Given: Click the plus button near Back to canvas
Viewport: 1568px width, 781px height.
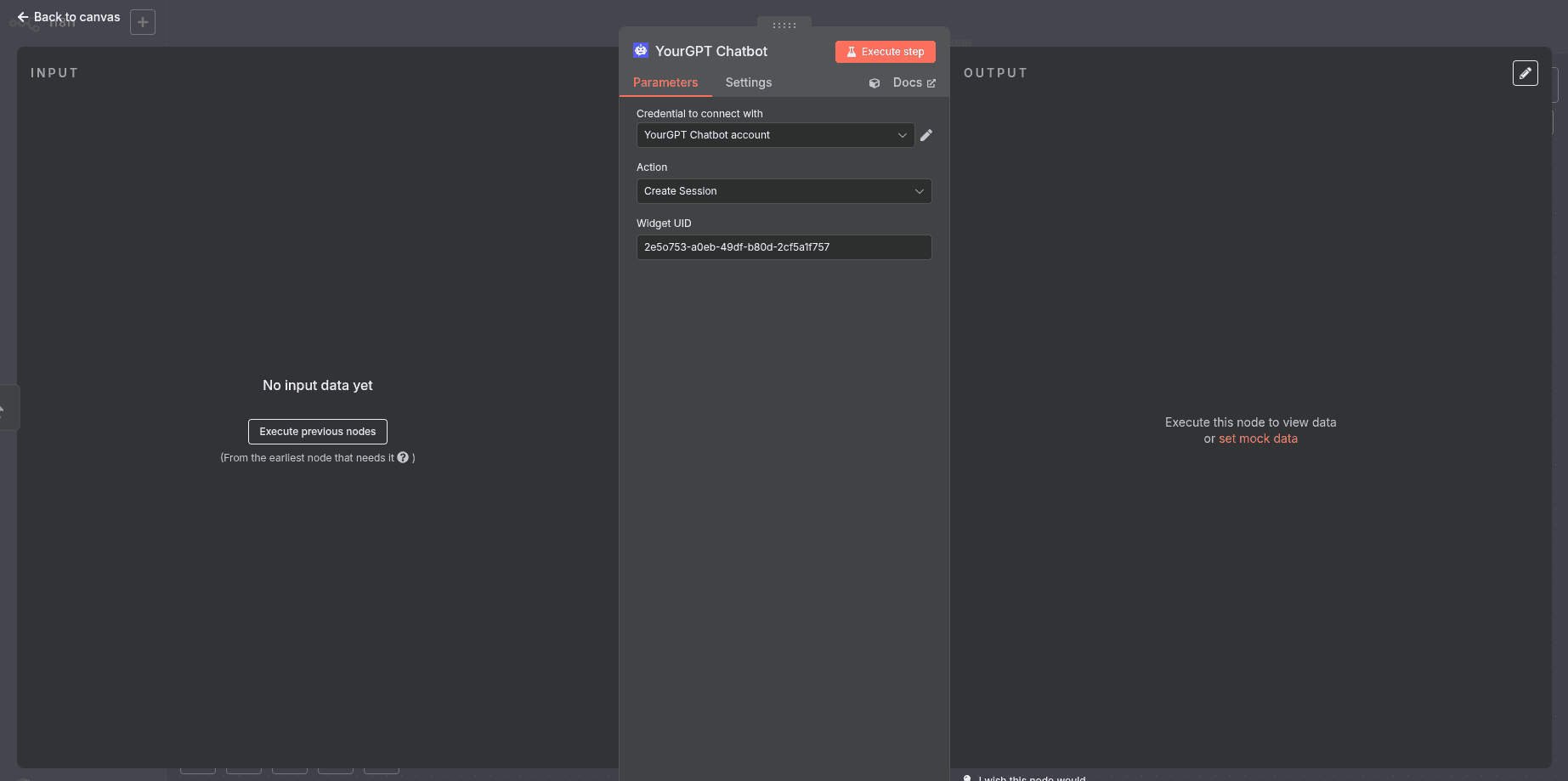Looking at the screenshot, I should click(143, 22).
